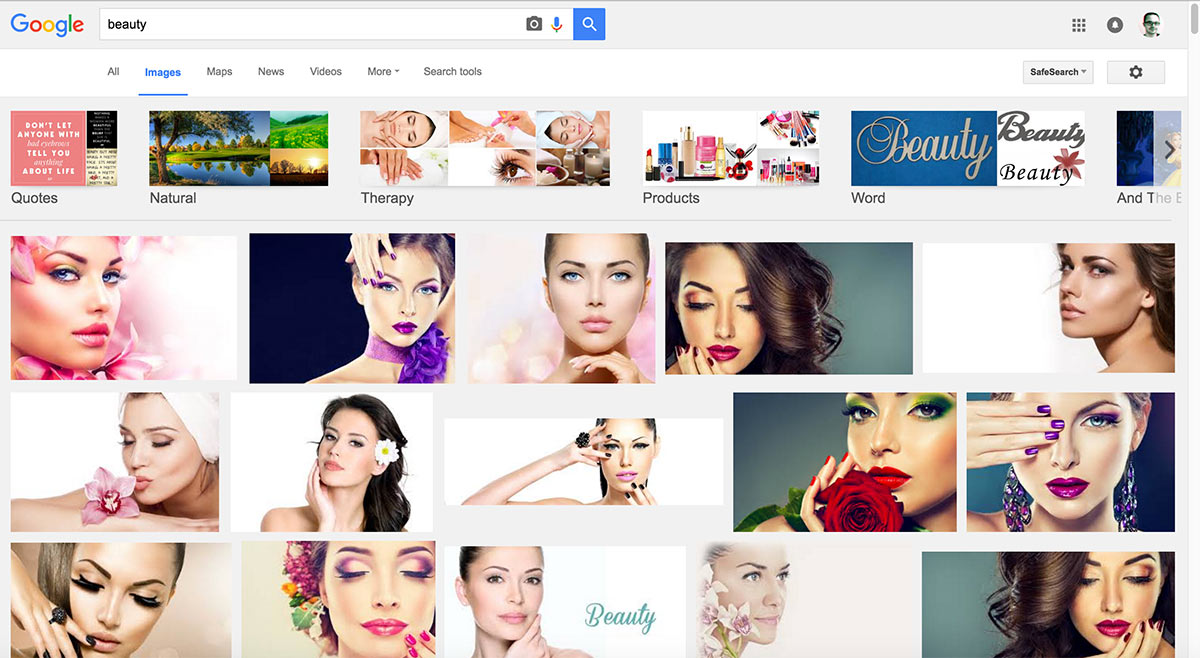Open the account profile picture

[x=1153, y=25]
